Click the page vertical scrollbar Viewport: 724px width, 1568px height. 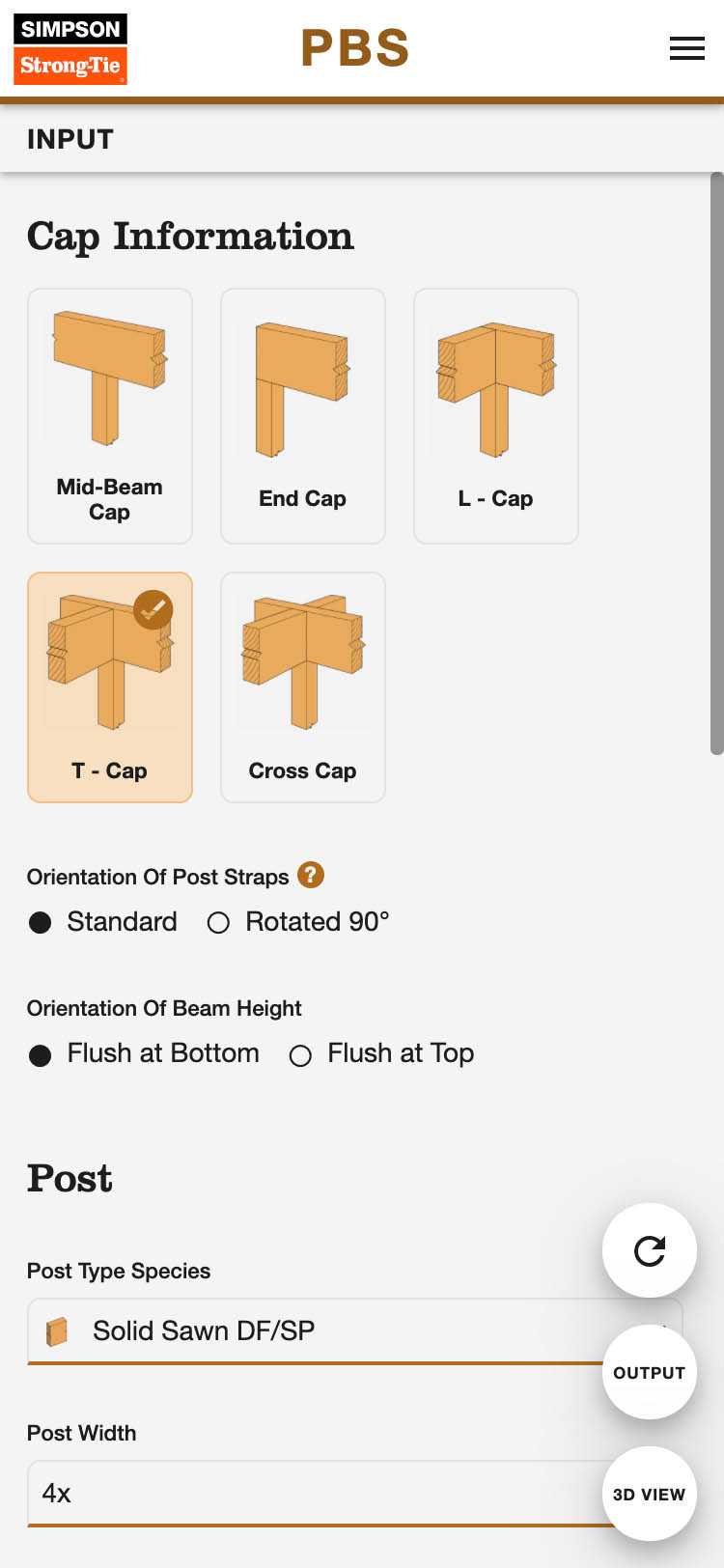pos(716,463)
